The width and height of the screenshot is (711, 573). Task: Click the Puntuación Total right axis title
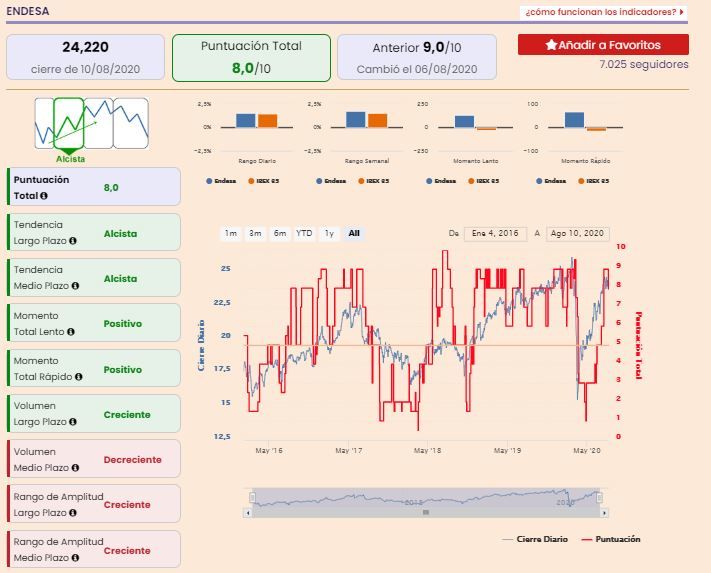tap(638, 345)
